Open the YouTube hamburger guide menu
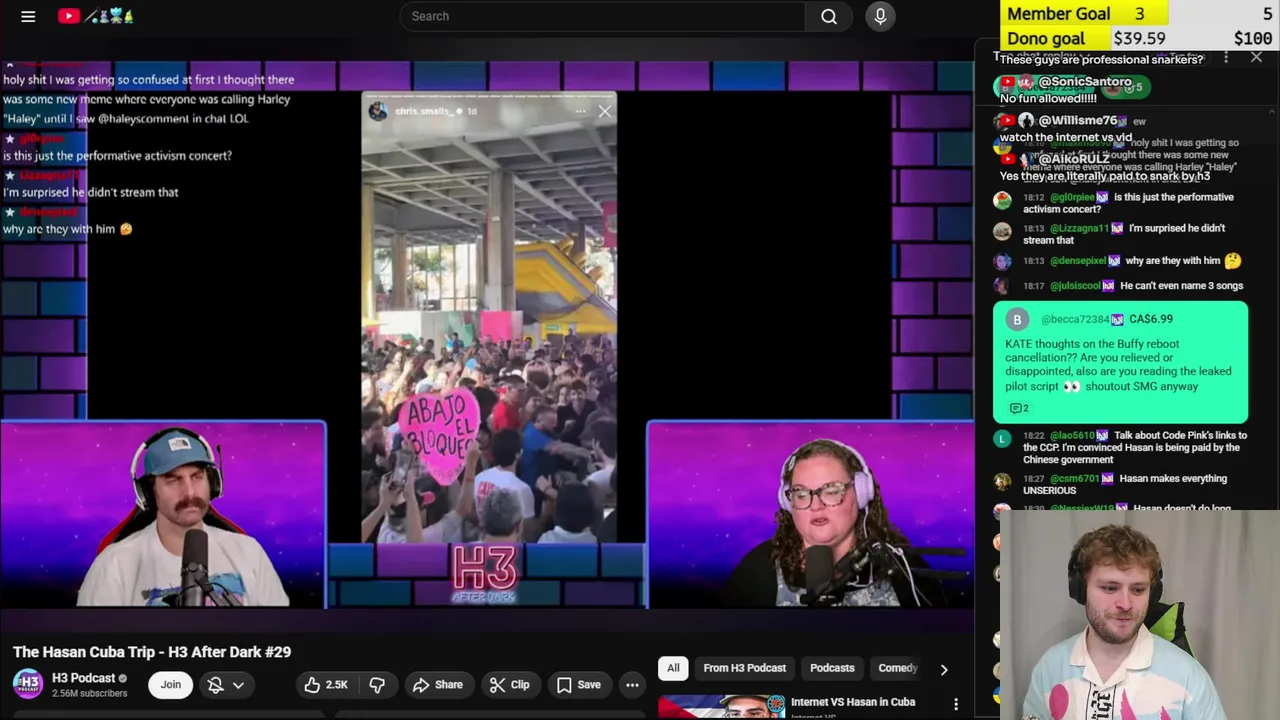Viewport: 1280px width, 720px height. point(28,16)
